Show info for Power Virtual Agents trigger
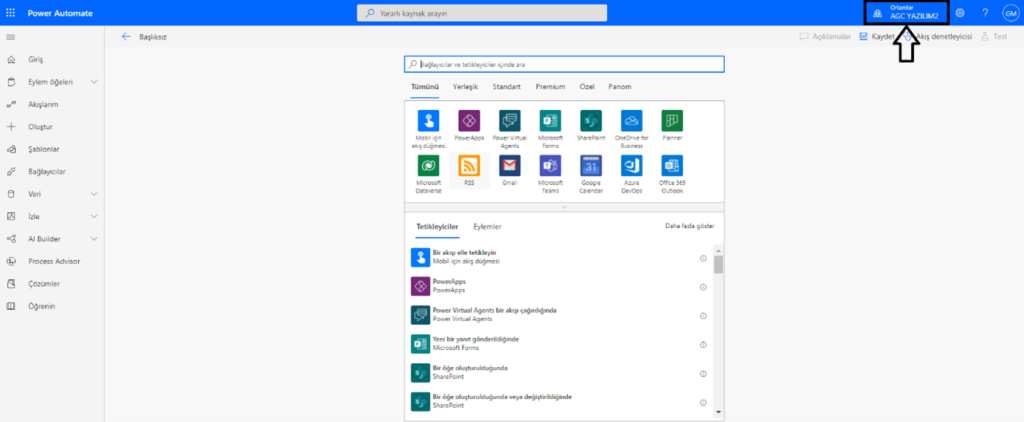This screenshot has height=422, width=1024. [703, 316]
